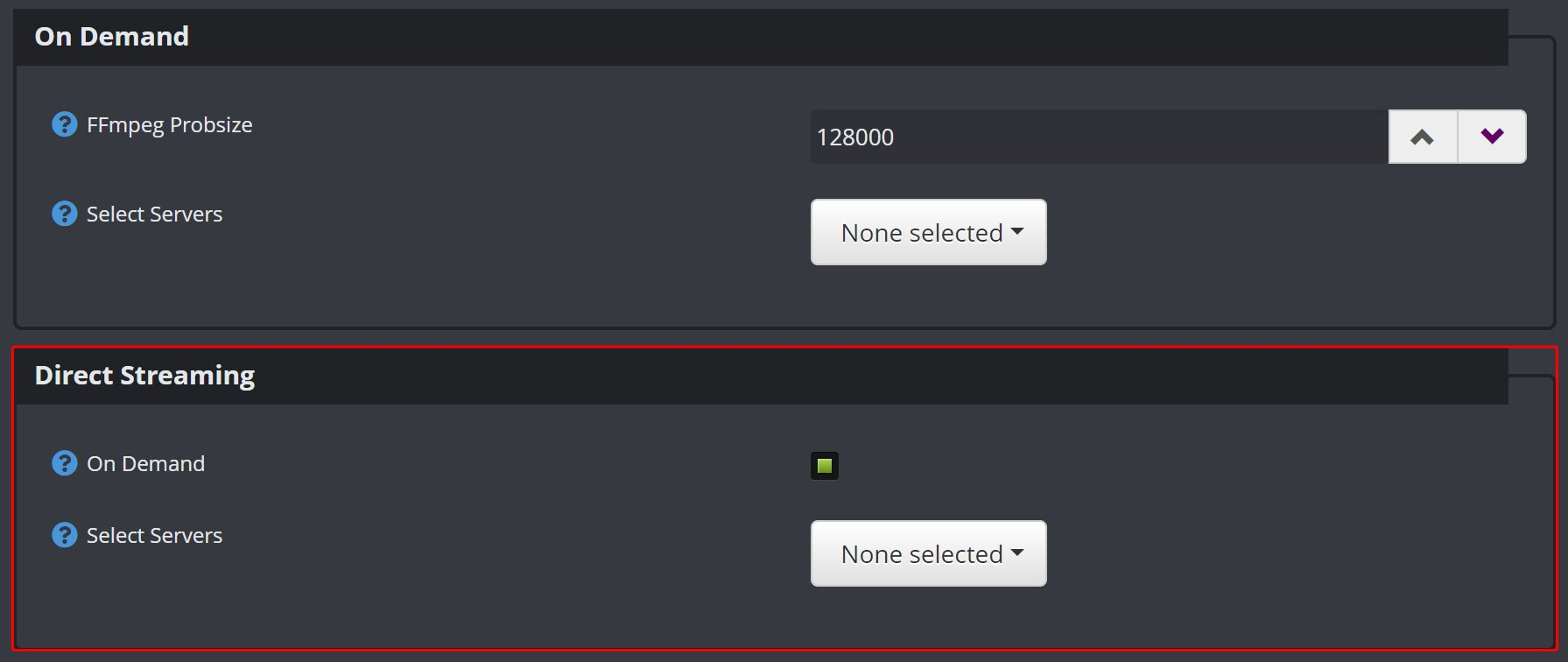Click Select Servers label in Direct Streaming section
Viewport: 1568px width, 662px height.
154,535
